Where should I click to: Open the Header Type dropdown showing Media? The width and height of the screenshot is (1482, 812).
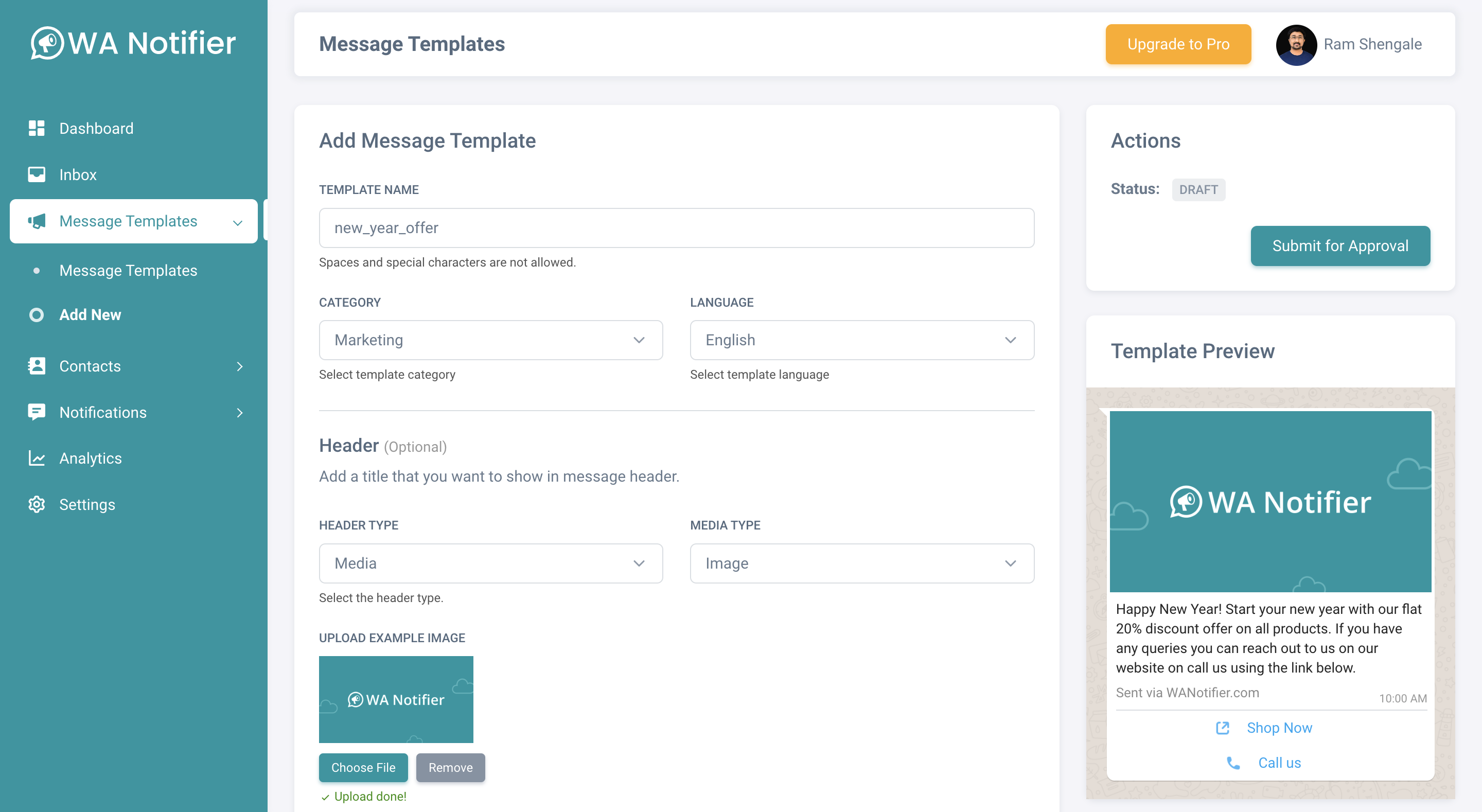pos(491,563)
